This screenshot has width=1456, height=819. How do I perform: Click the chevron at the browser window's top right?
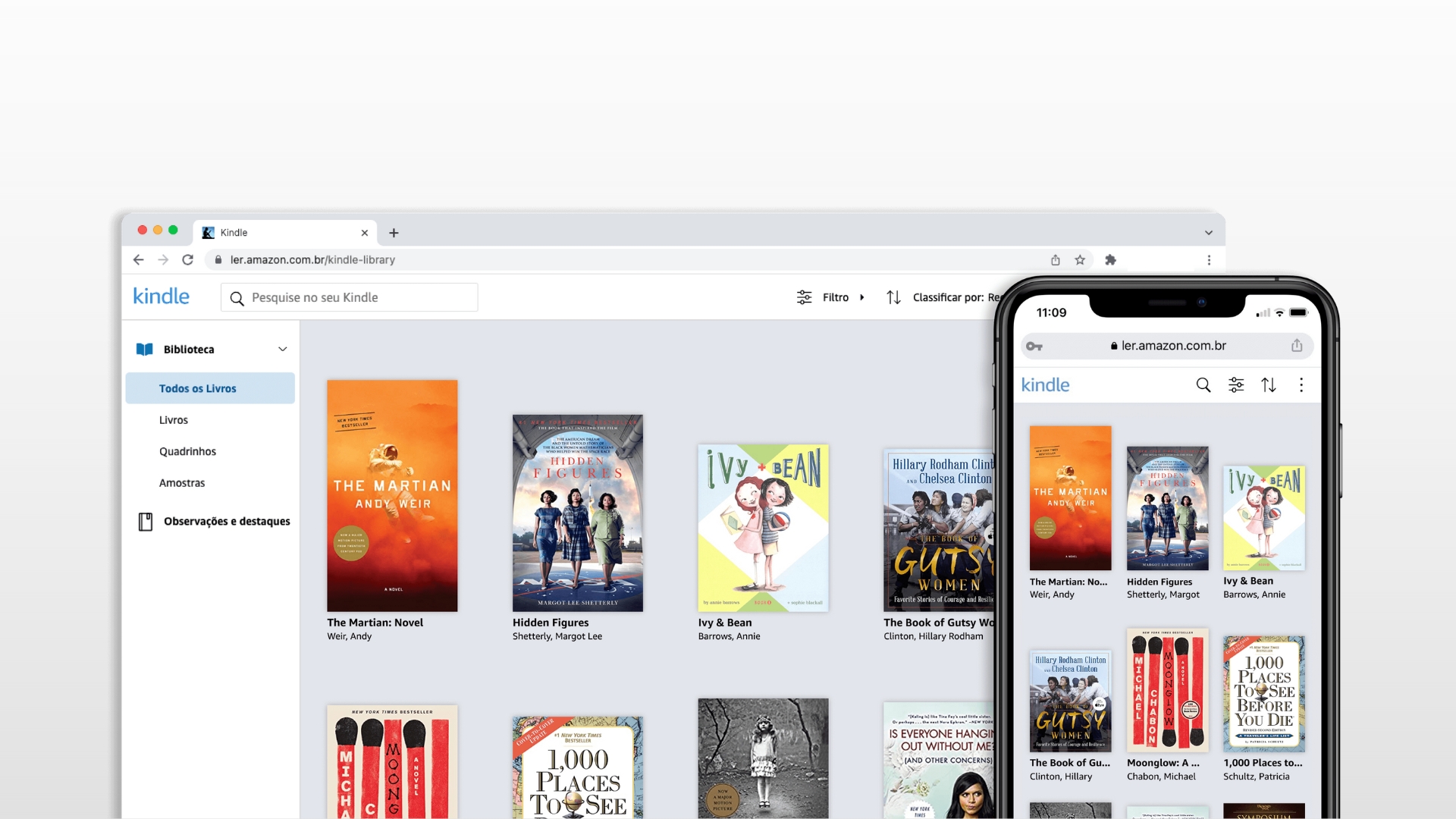(1209, 232)
